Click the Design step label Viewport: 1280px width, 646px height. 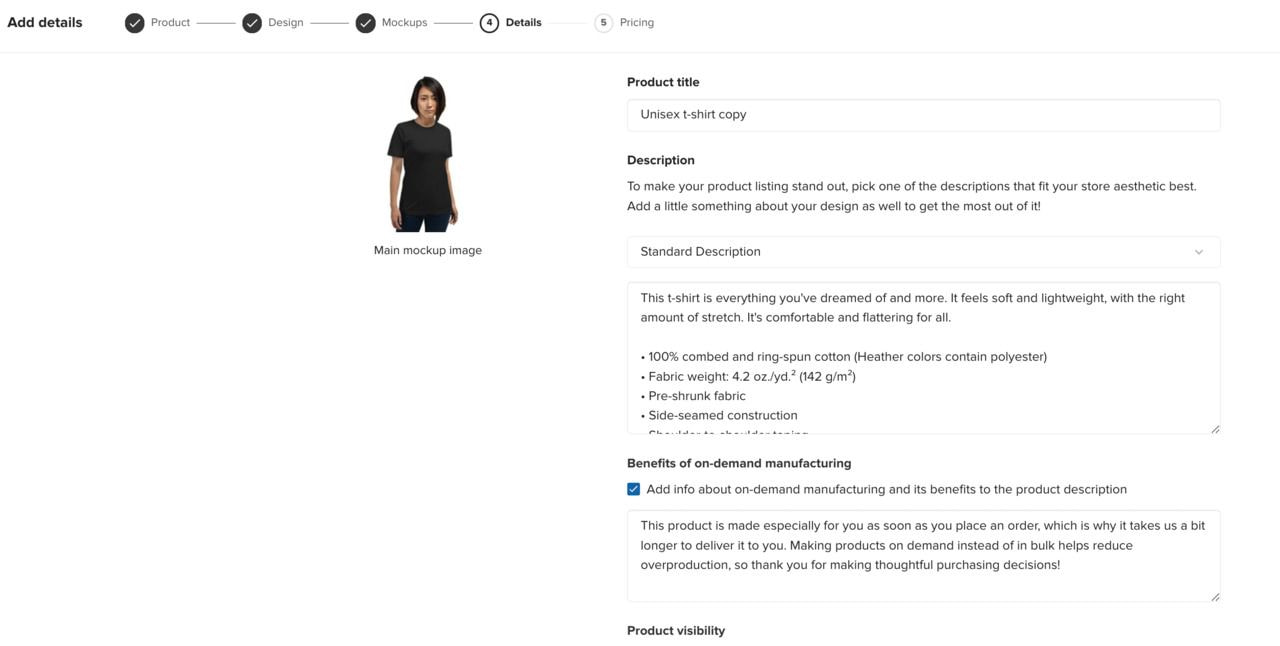click(x=285, y=22)
